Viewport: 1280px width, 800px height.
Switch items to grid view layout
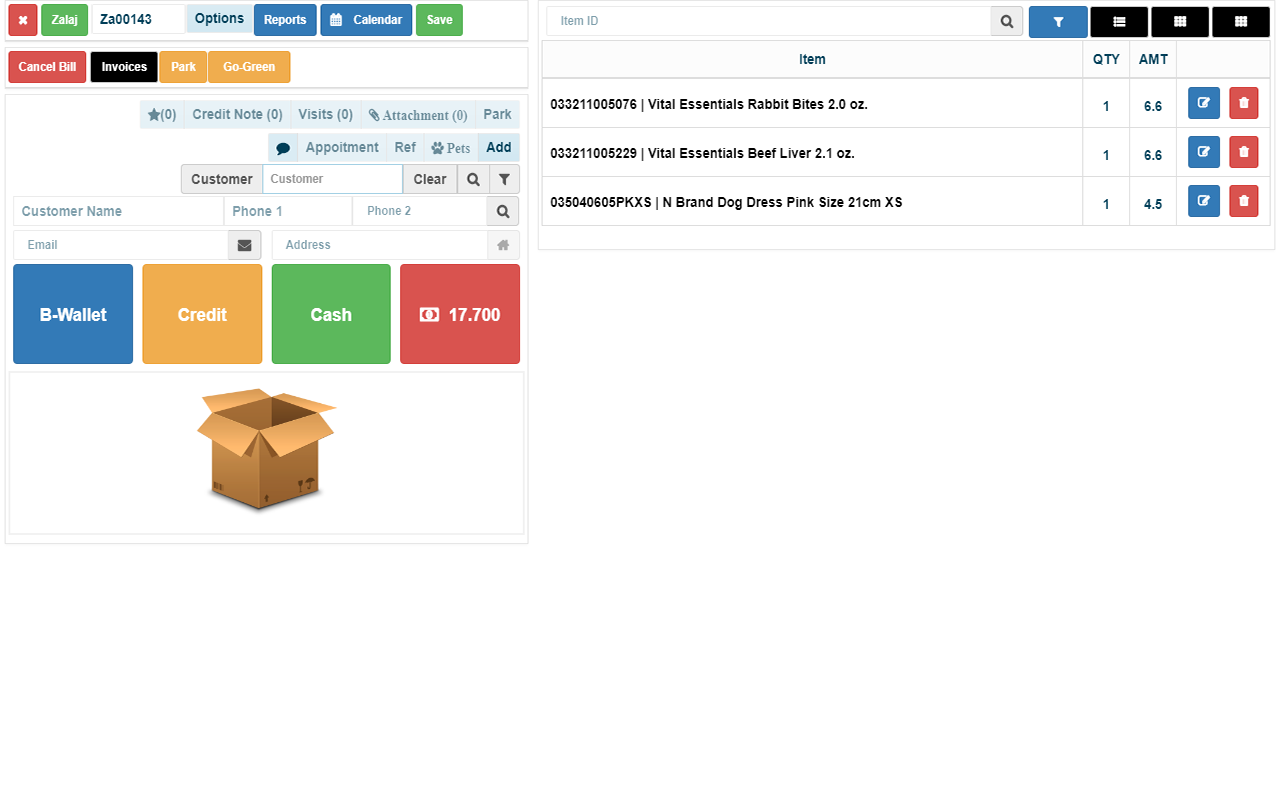pos(1180,21)
